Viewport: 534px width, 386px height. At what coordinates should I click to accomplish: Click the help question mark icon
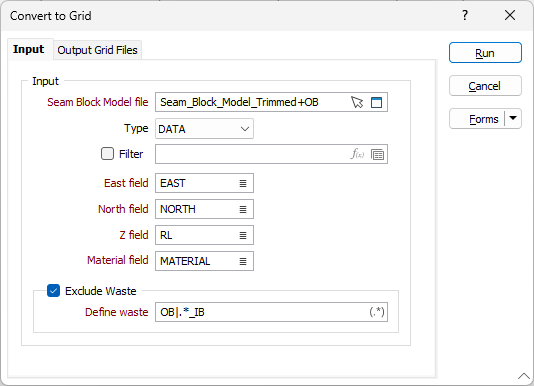(465, 15)
